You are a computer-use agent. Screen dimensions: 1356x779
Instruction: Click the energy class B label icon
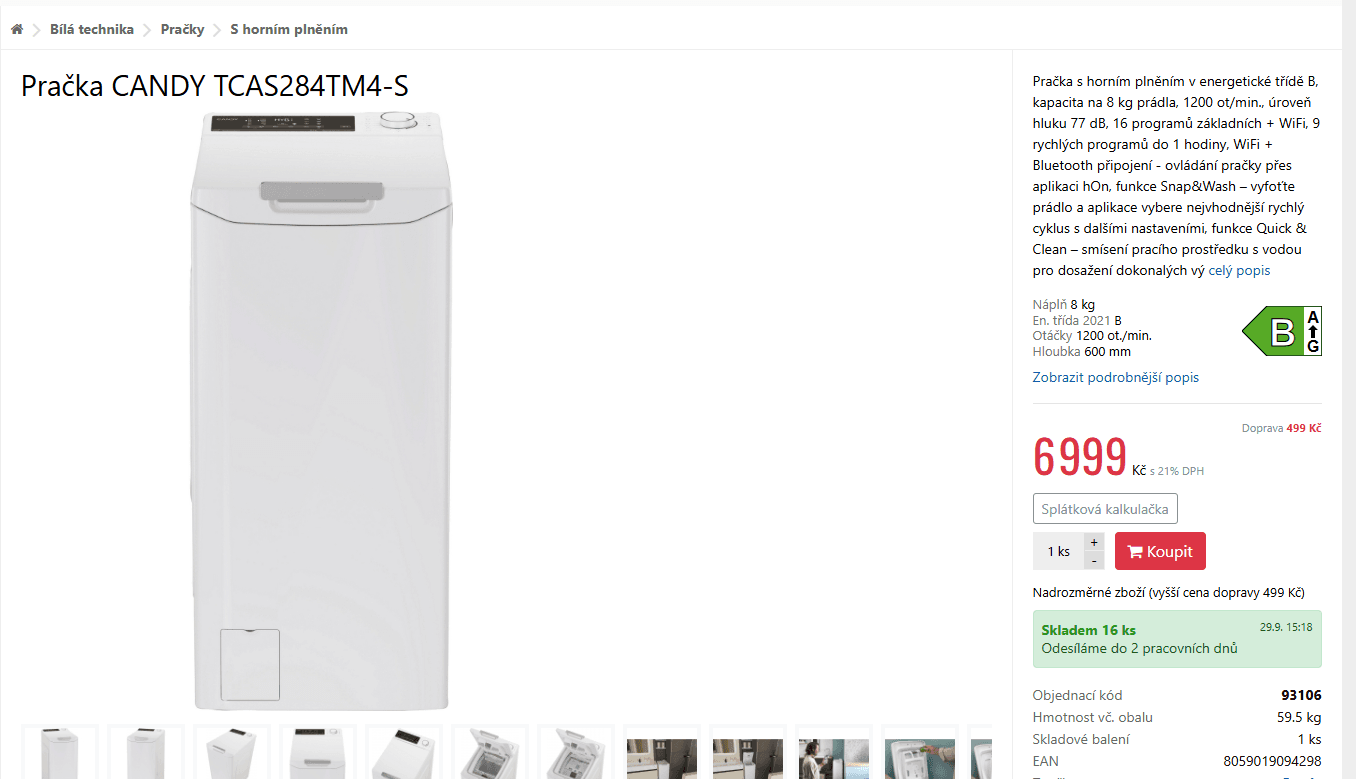pyautogui.click(x=1281, y=331)
